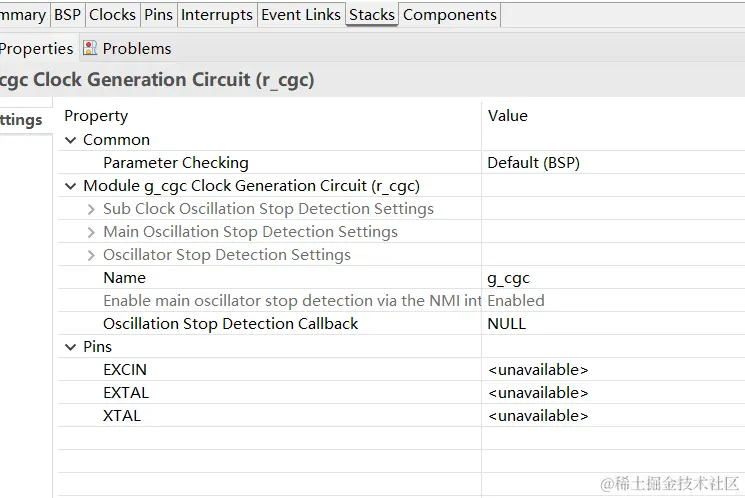Viewport: 745px width, 498px height.
Task: Click the Problems view icon
Action: coord(90,48)
